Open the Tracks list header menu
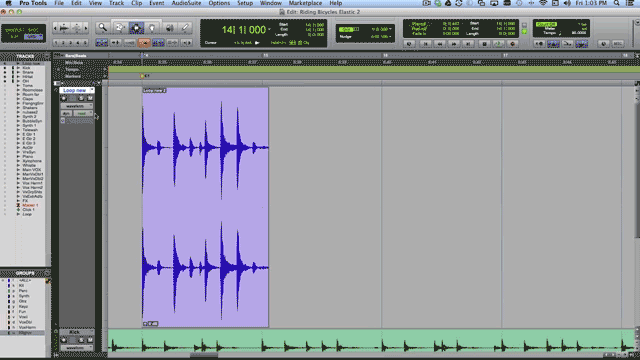 tap(47, 56)
